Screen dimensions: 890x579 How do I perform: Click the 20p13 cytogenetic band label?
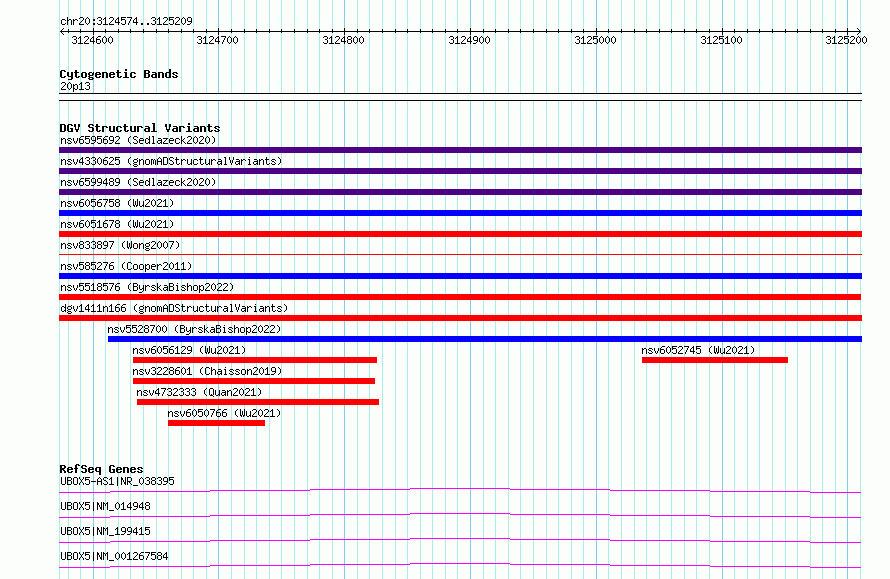75,86
